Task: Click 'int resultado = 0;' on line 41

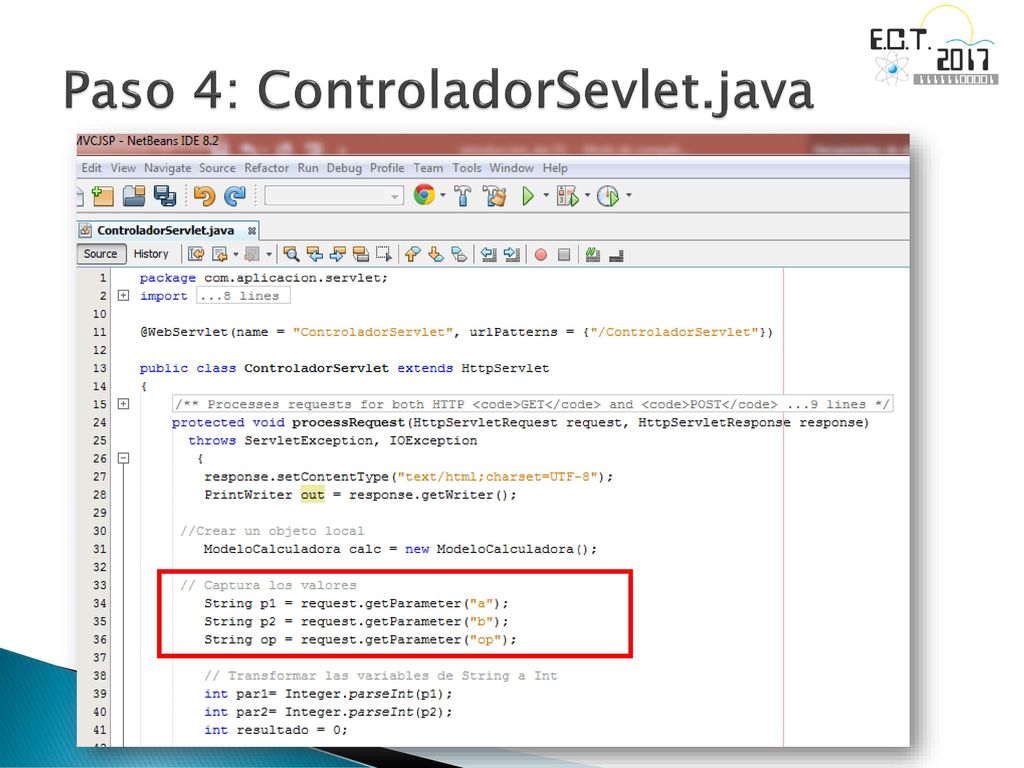Action: [276, 730]
